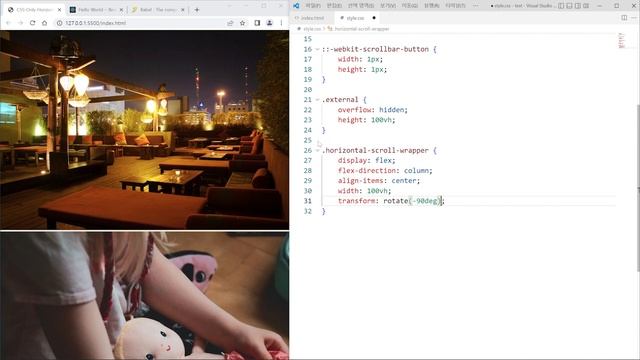Toggle the primary side bar layout icon

coord(561,6)
